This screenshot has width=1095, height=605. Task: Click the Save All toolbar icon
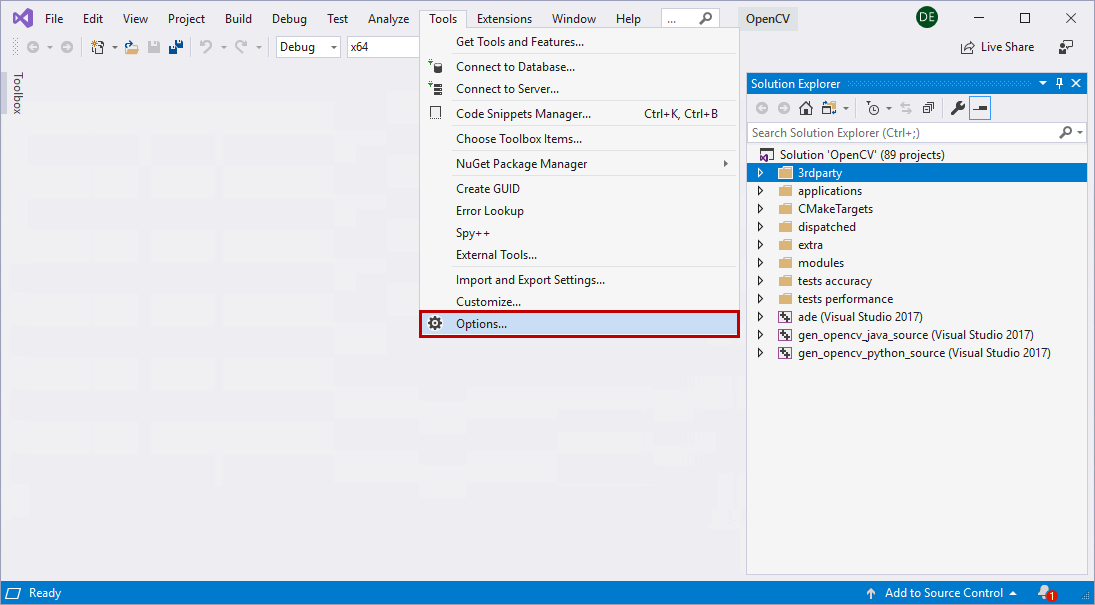(x=175, y=47)
